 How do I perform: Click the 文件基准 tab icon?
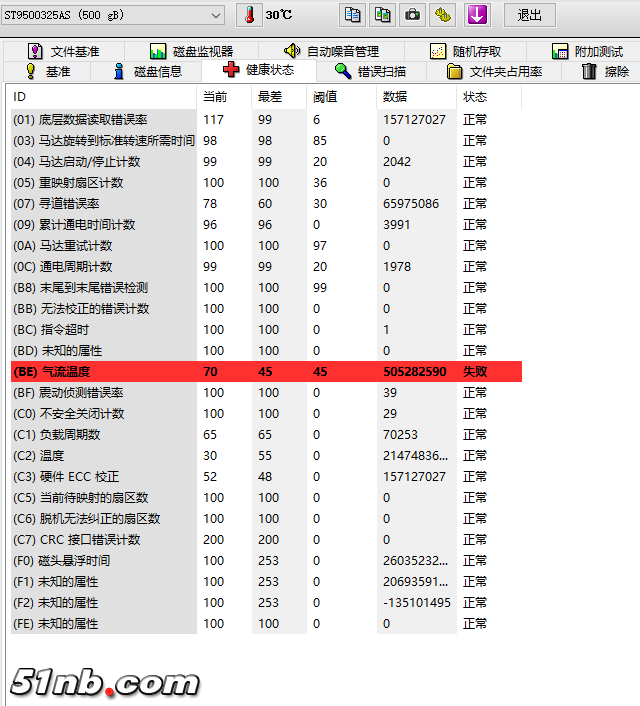(35, 51)
